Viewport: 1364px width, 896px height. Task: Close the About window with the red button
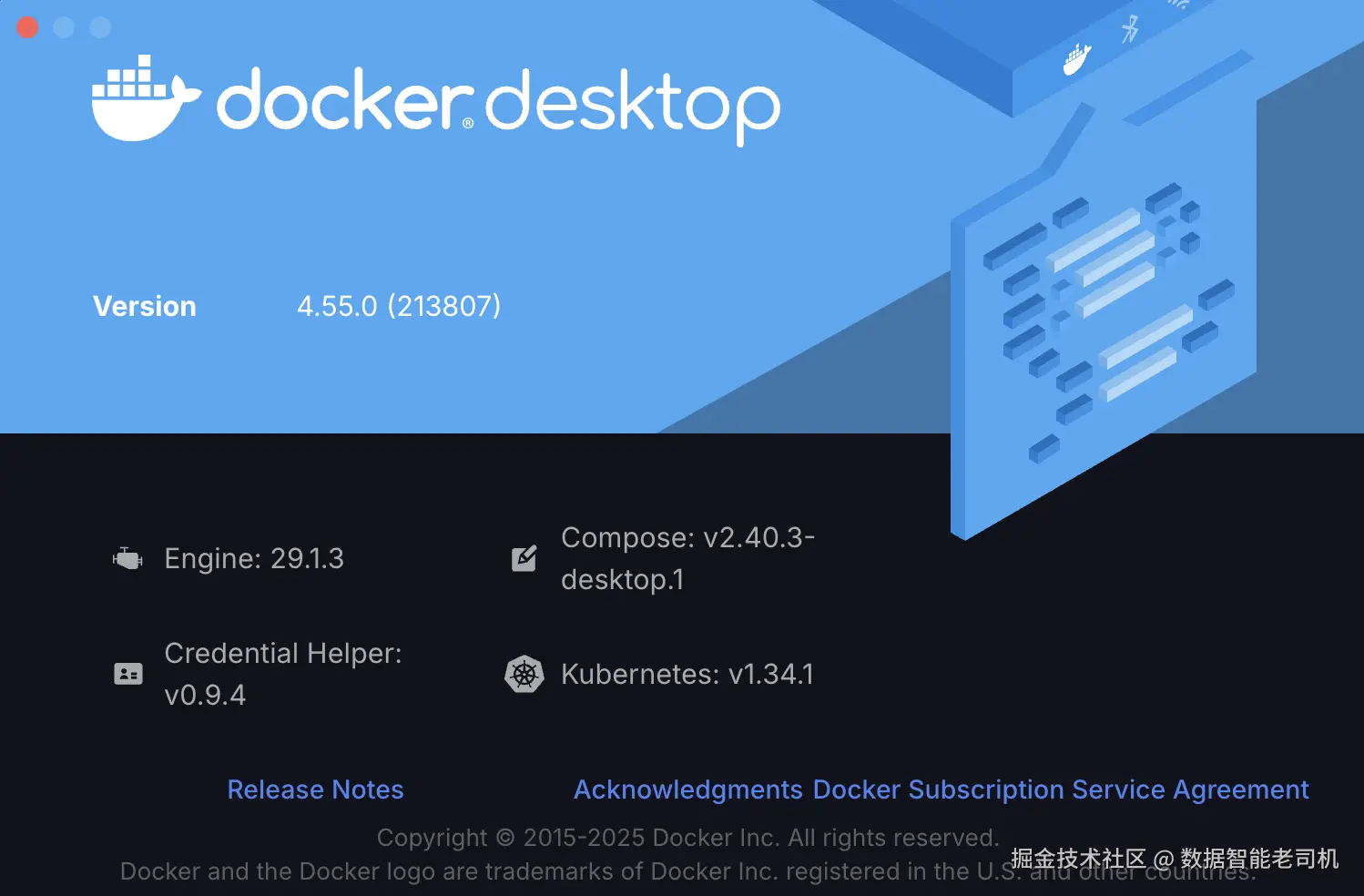coord(27,27)
